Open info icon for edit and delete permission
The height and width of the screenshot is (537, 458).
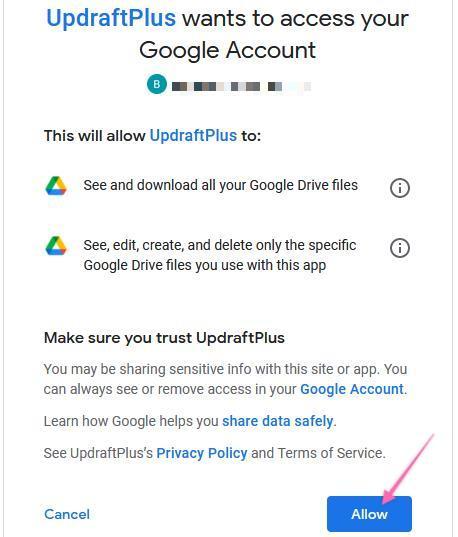[399, 248]
